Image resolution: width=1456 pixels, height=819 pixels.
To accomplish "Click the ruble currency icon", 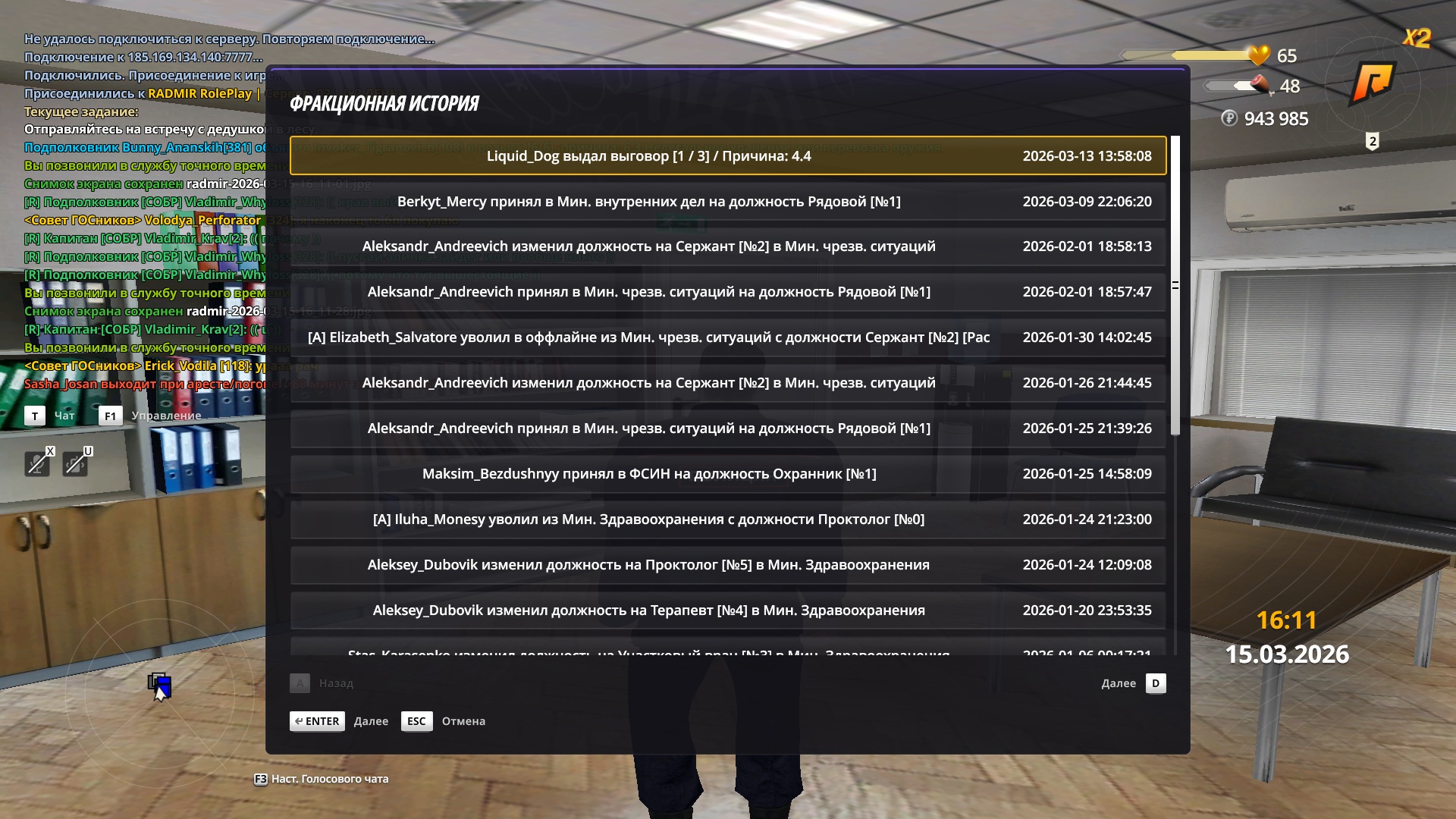I will click(x=1229, y=118).
